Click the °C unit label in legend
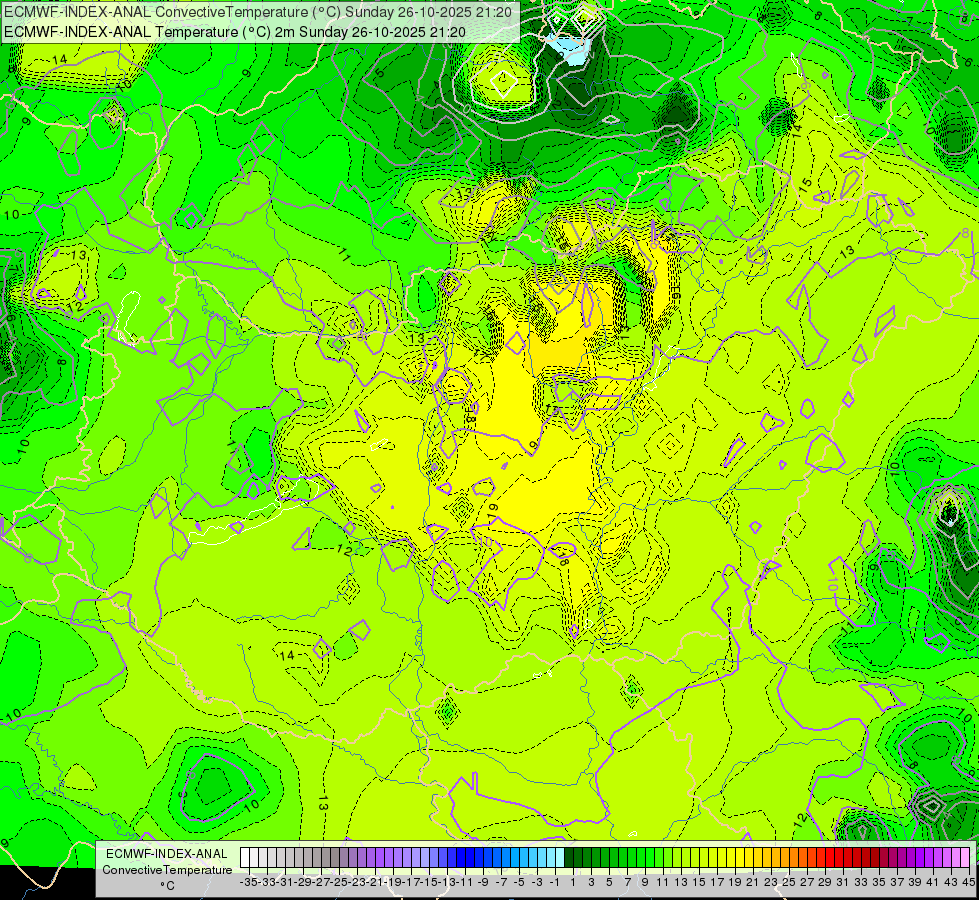 167,885
